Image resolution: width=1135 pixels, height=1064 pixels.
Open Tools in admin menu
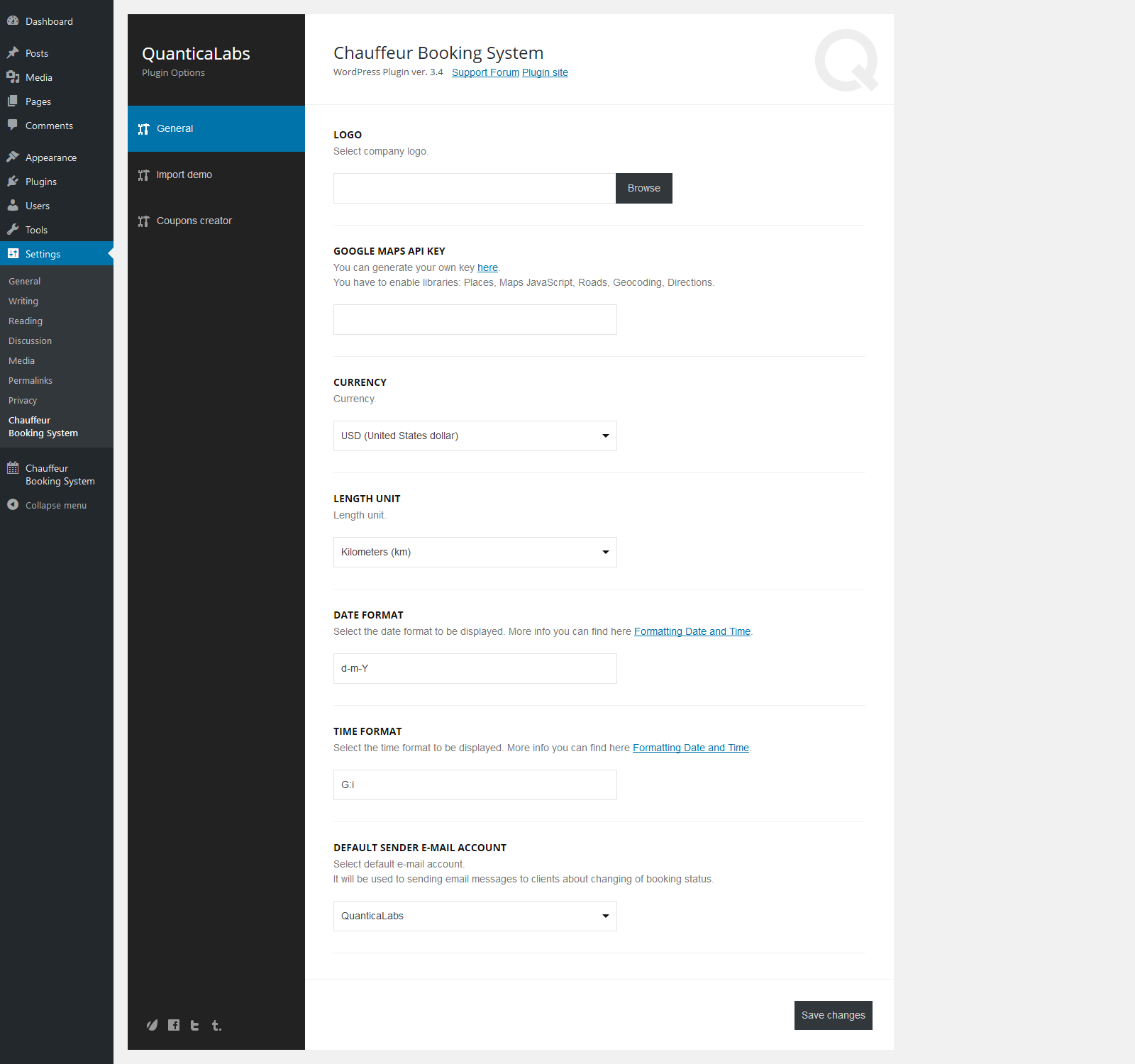click(57, 230)
